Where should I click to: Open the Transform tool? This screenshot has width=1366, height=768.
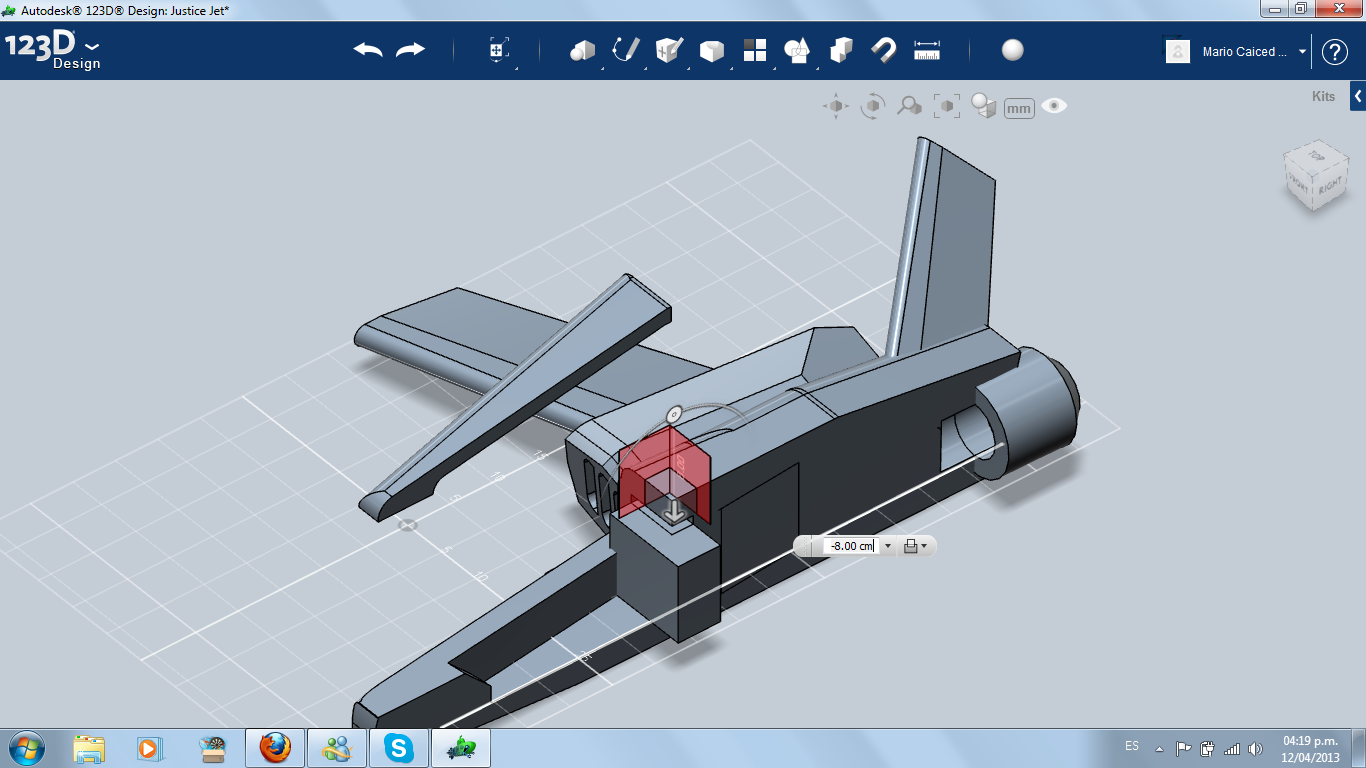click(499, 51)
